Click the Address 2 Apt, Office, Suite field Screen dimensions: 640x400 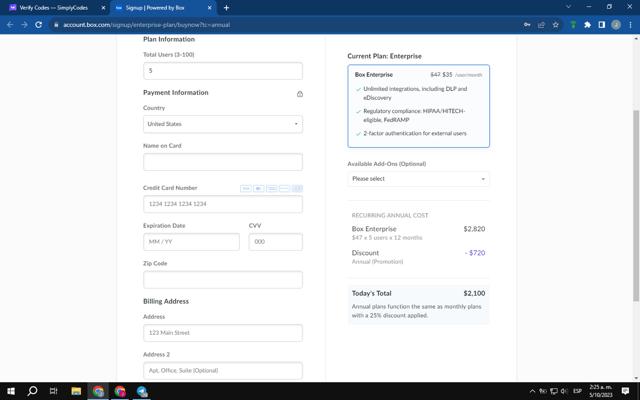tap(223, 371)
